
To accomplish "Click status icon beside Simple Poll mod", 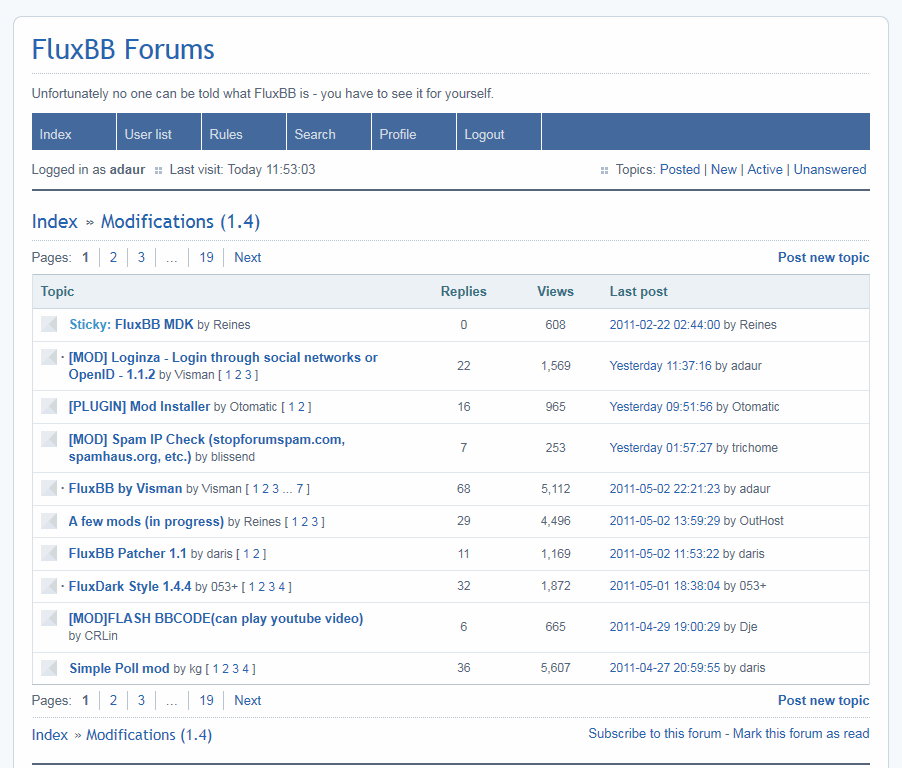I will point(49,668).
